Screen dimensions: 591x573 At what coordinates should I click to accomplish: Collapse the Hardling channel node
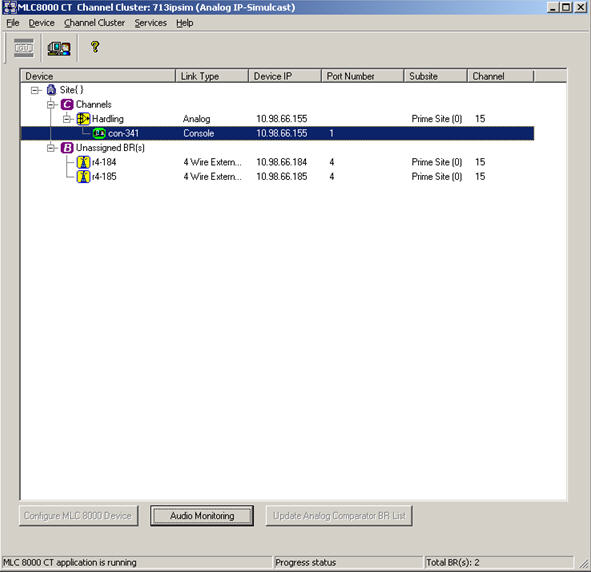point(67,119)
